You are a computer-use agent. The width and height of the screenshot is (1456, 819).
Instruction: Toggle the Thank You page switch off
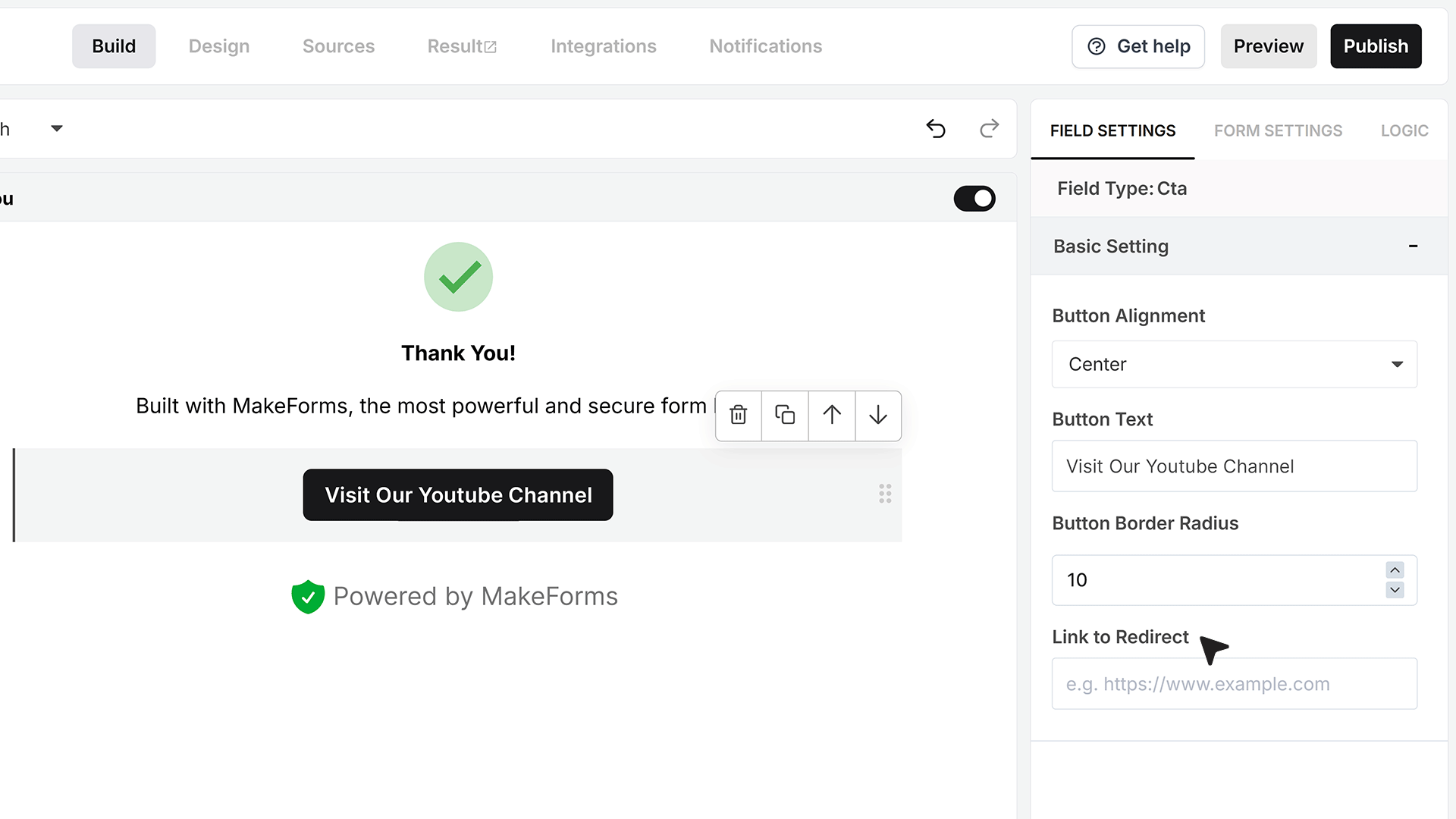coord(974,199)
